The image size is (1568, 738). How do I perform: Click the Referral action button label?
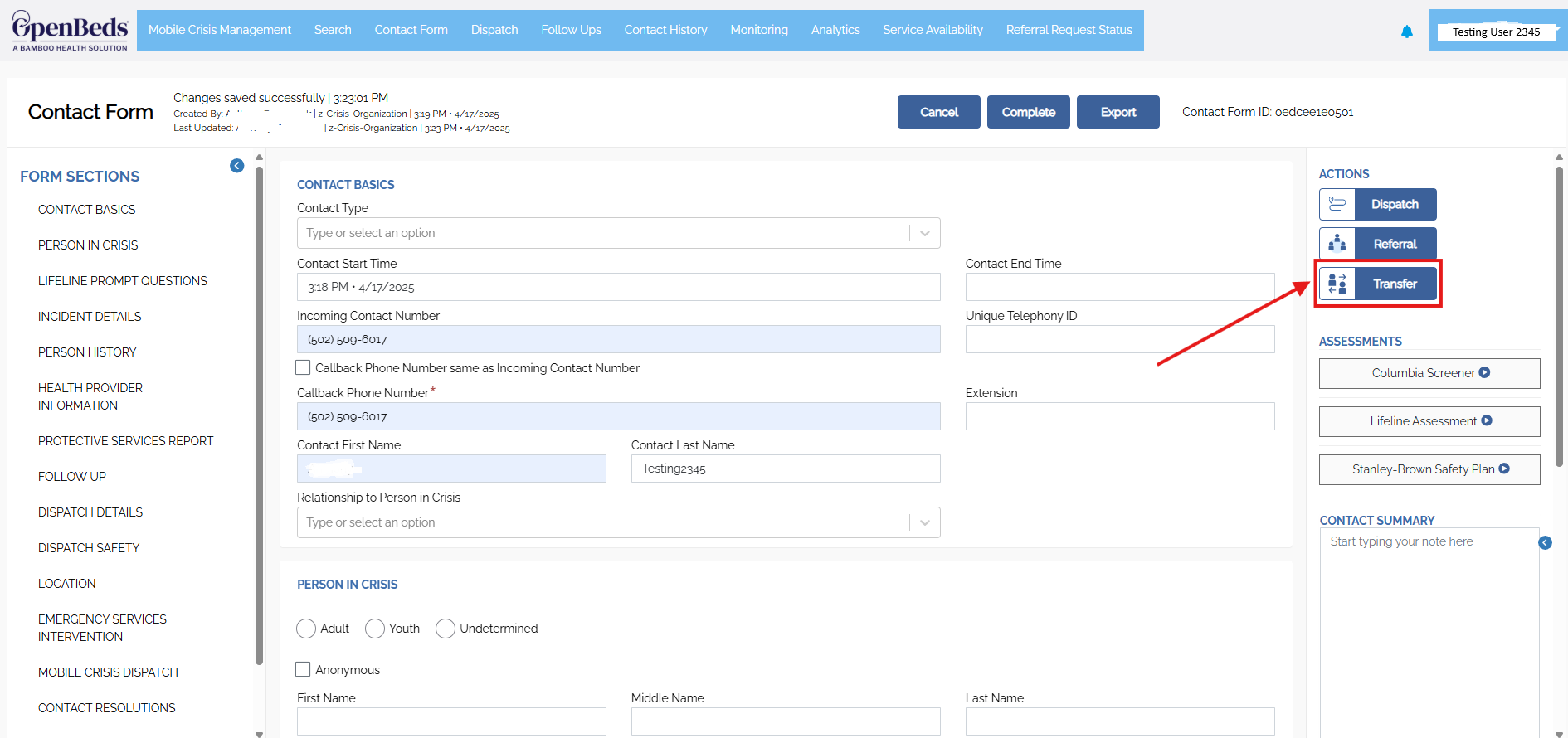click(1395, 244)
